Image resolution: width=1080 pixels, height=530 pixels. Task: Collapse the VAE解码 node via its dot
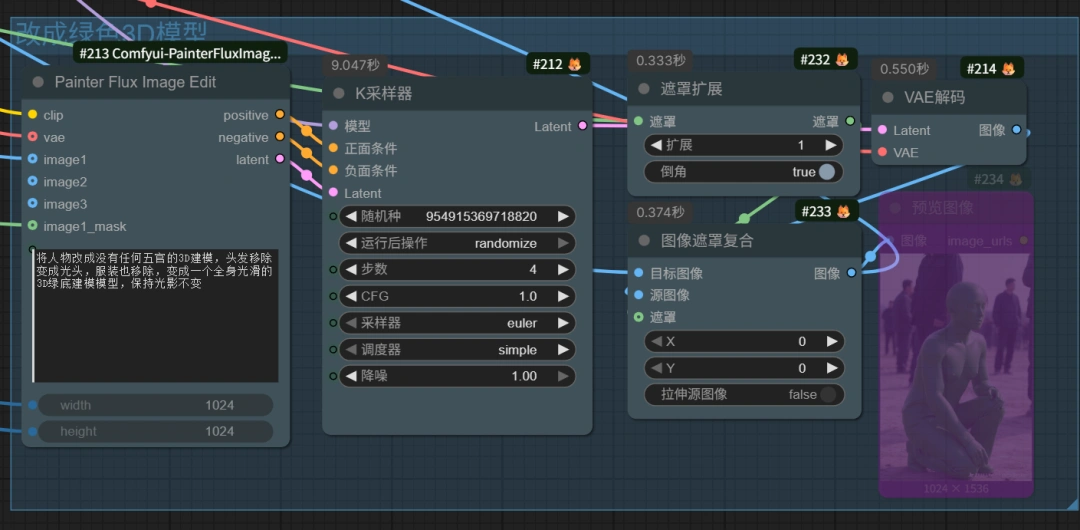[x=887, y=97]
